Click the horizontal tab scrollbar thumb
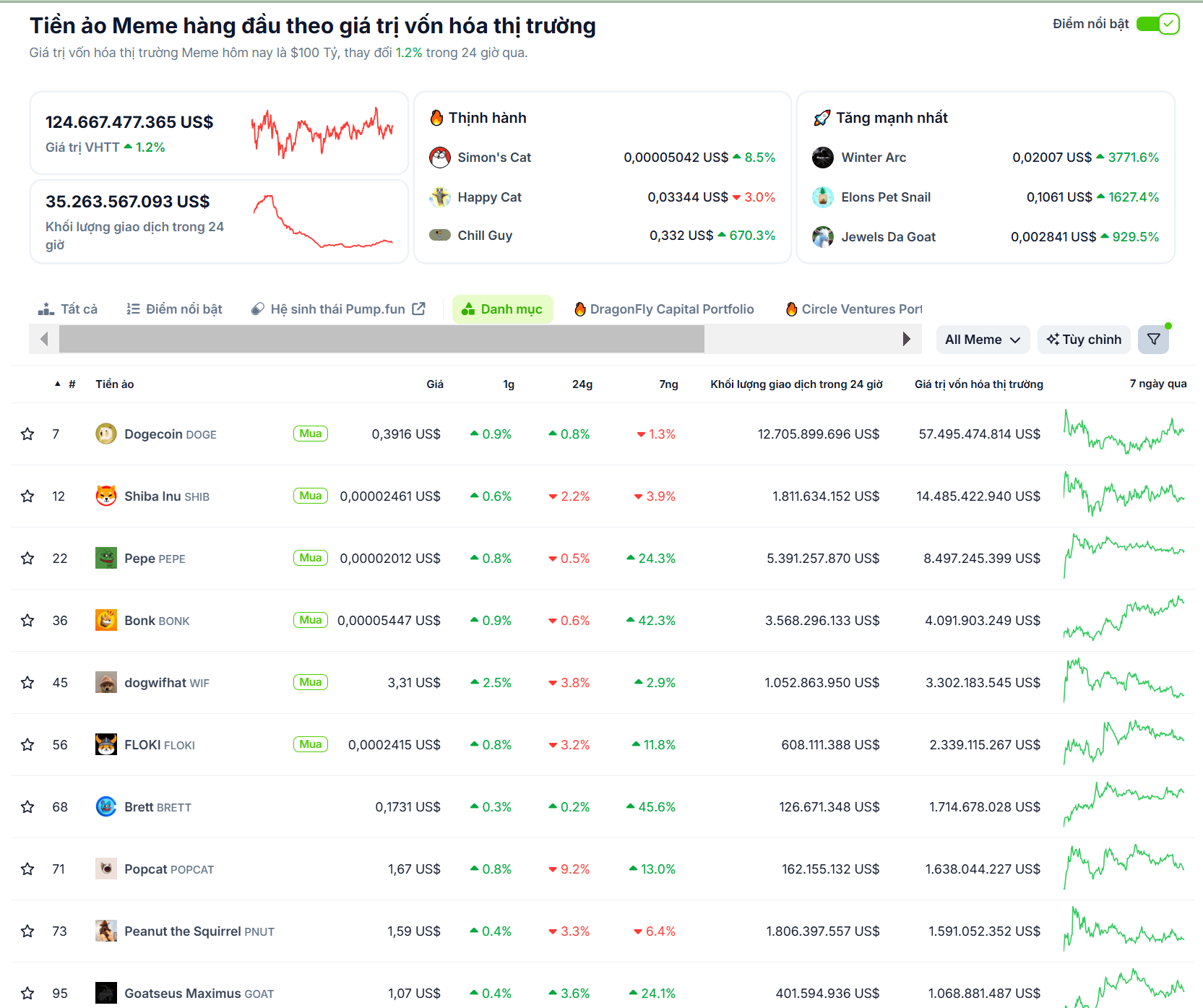 381,339
